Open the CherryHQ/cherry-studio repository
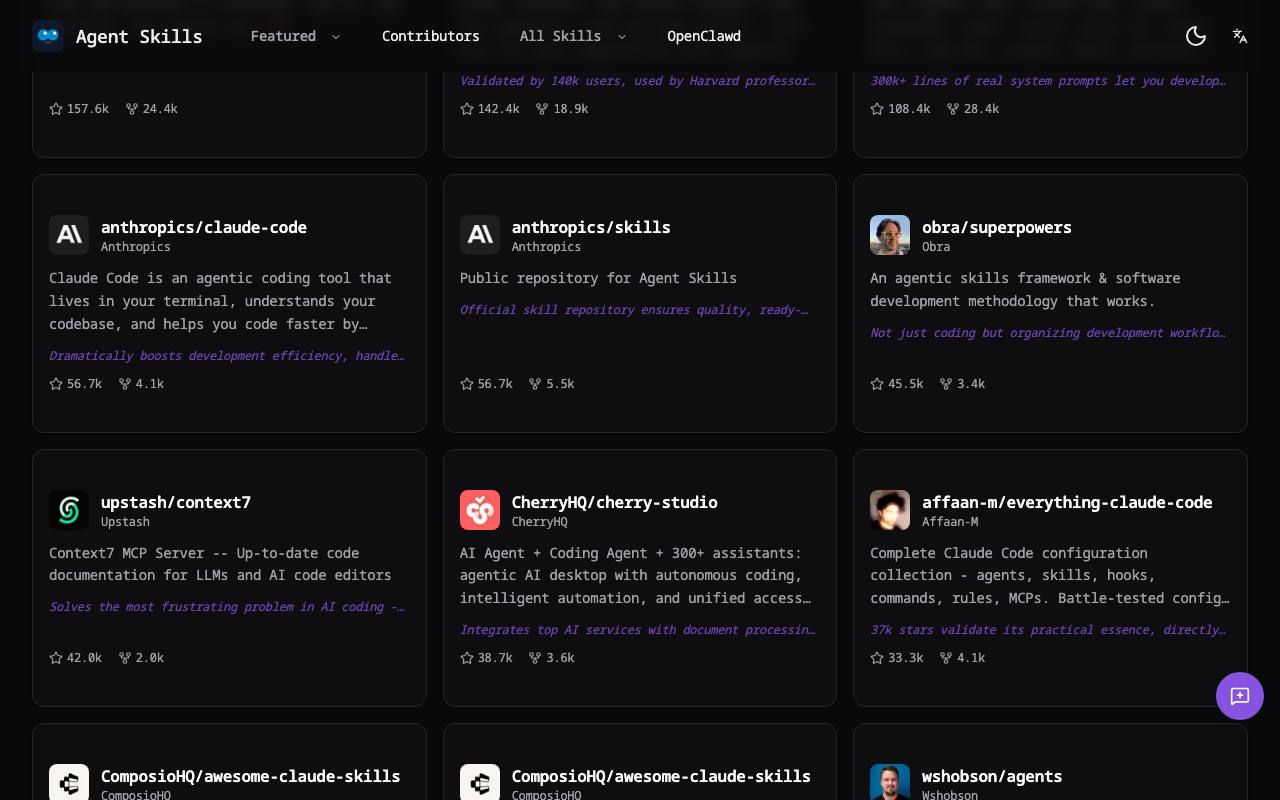 [614, 502]
